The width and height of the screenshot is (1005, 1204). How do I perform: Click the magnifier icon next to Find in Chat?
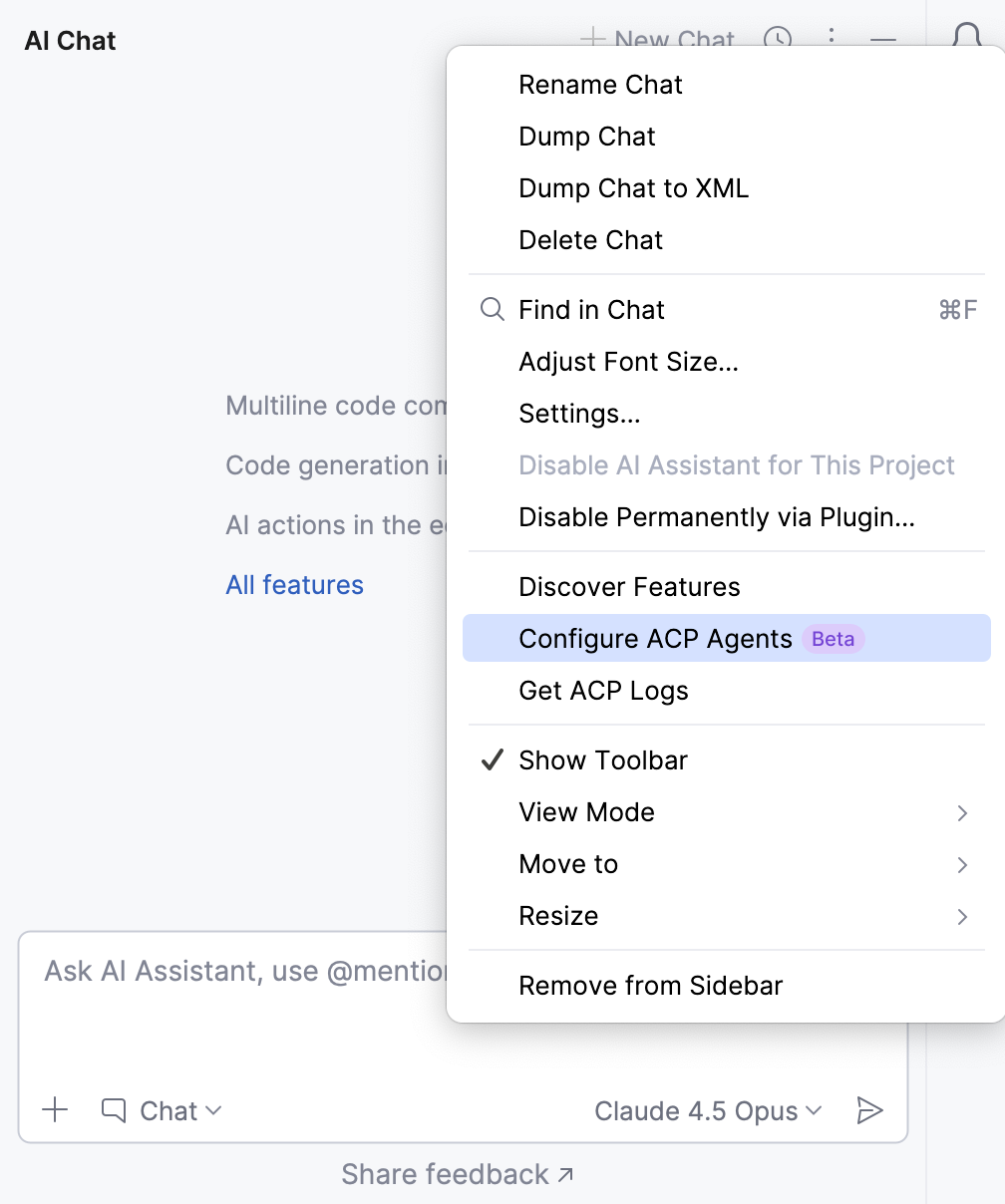pos(491,310)
